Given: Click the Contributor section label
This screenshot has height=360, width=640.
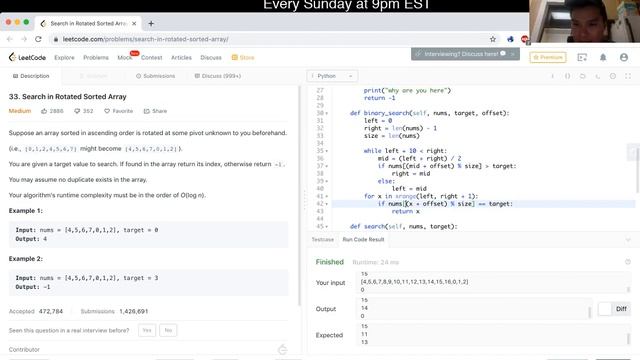Looking at the screenshot, I should tap(24, 350).
